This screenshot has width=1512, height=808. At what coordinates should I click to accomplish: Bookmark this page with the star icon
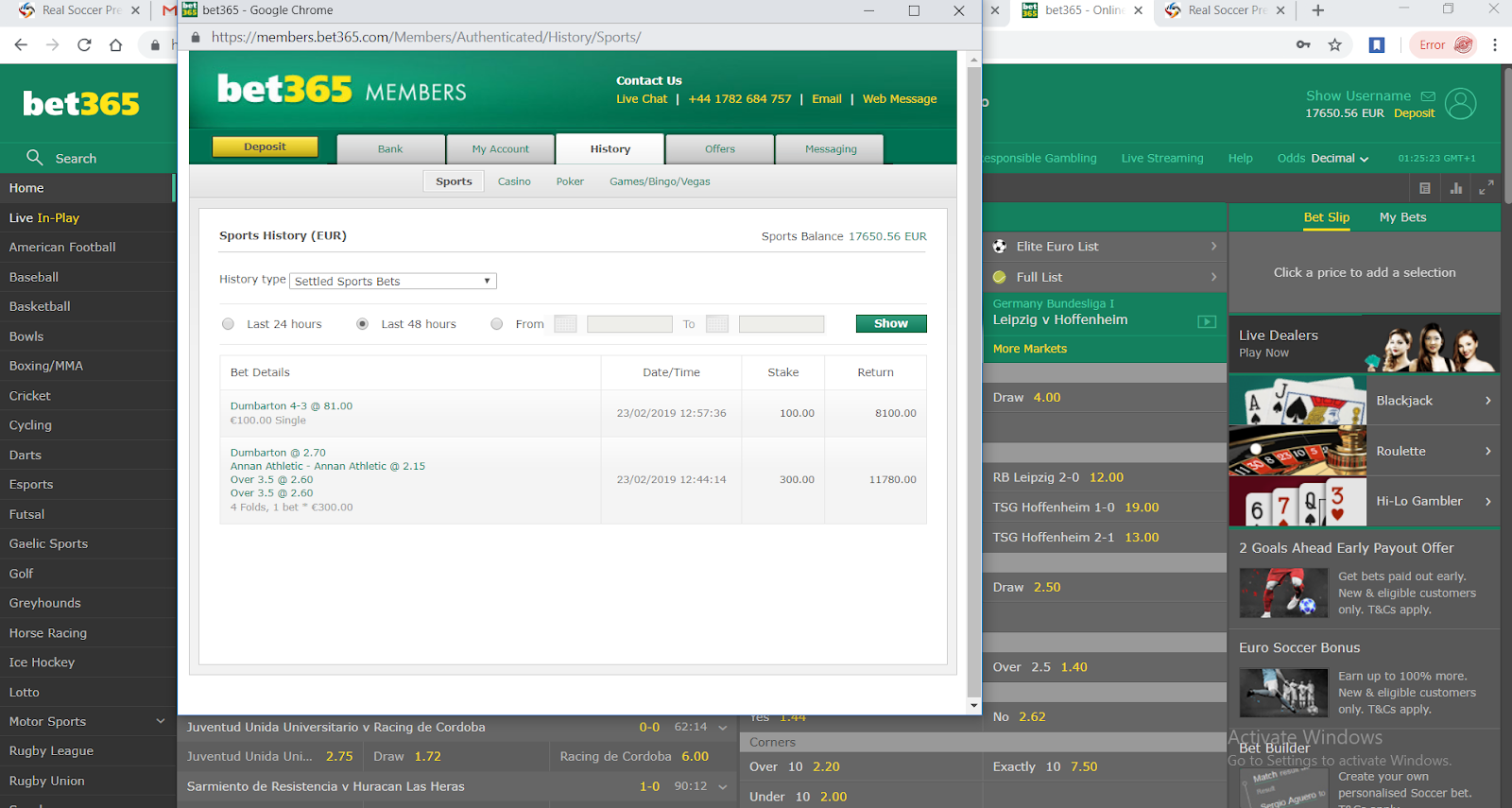click(x=1334, y=44)
